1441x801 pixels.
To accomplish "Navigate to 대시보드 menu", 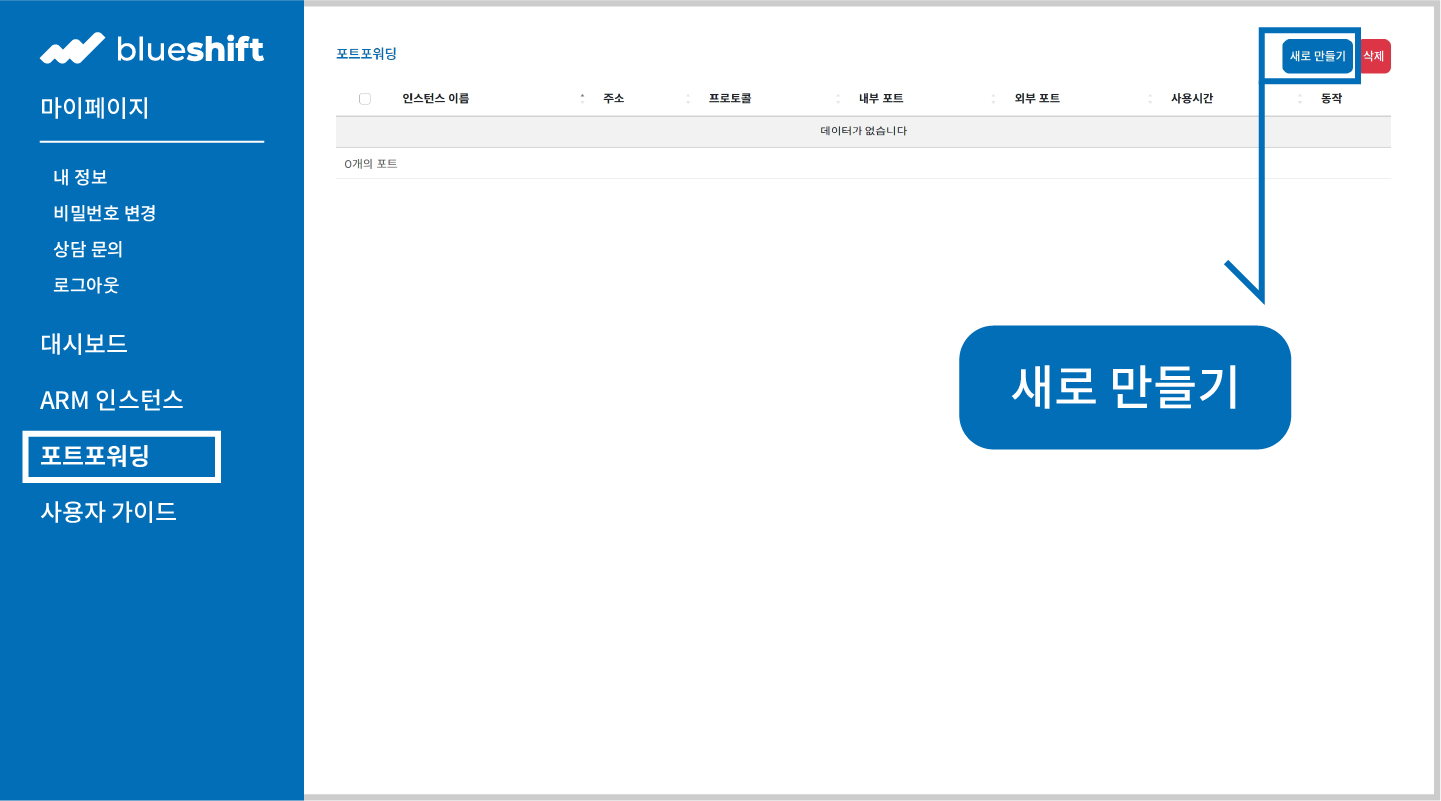I will [x=84, y=344].
